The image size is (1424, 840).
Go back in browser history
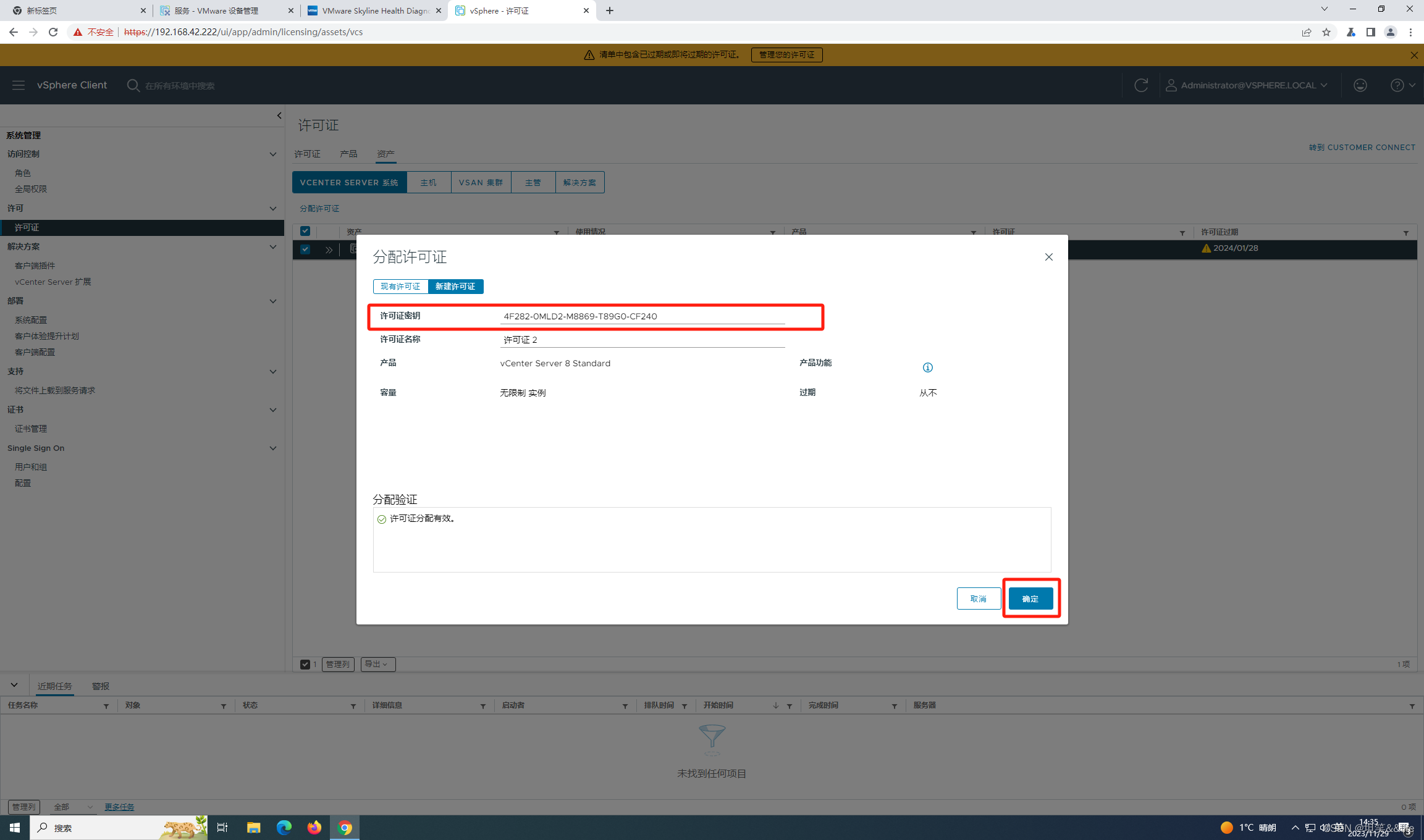click(x=14, y=32)
